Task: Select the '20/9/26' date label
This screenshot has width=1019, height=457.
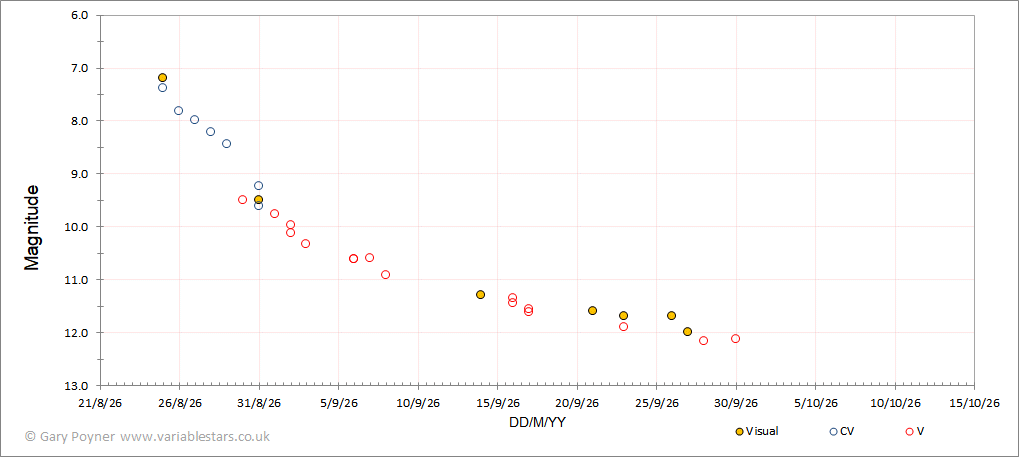Action: pos(577,403)
